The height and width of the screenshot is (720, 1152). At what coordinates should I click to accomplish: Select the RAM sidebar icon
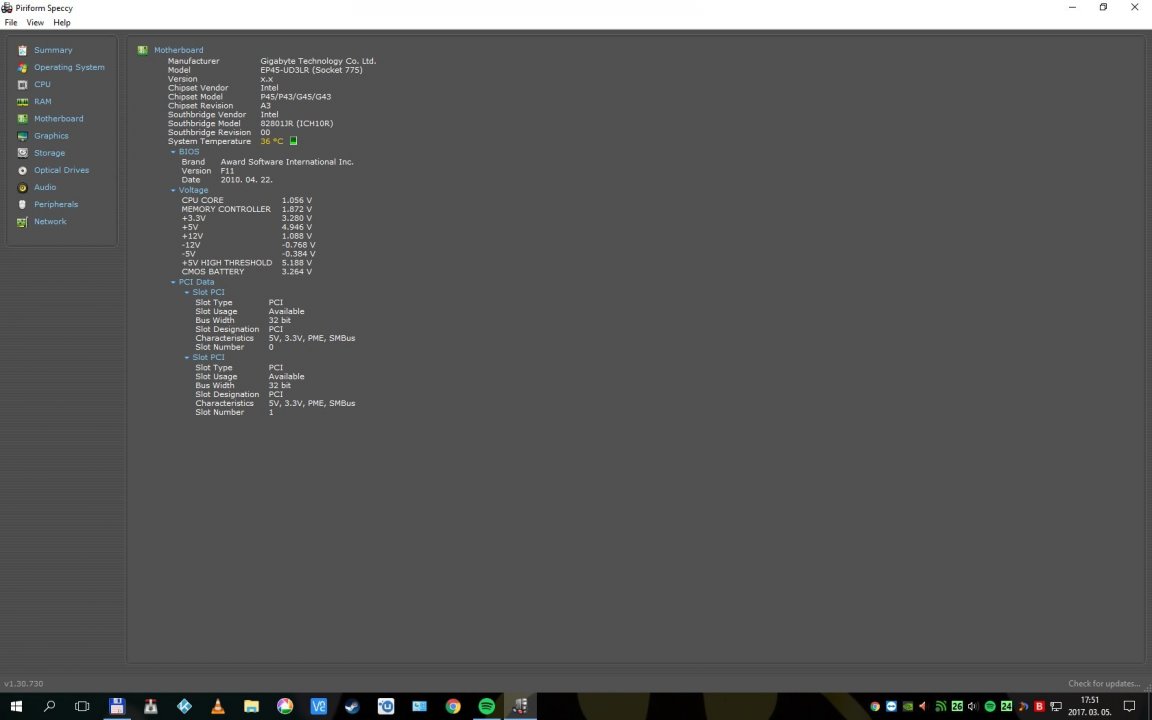22,101
